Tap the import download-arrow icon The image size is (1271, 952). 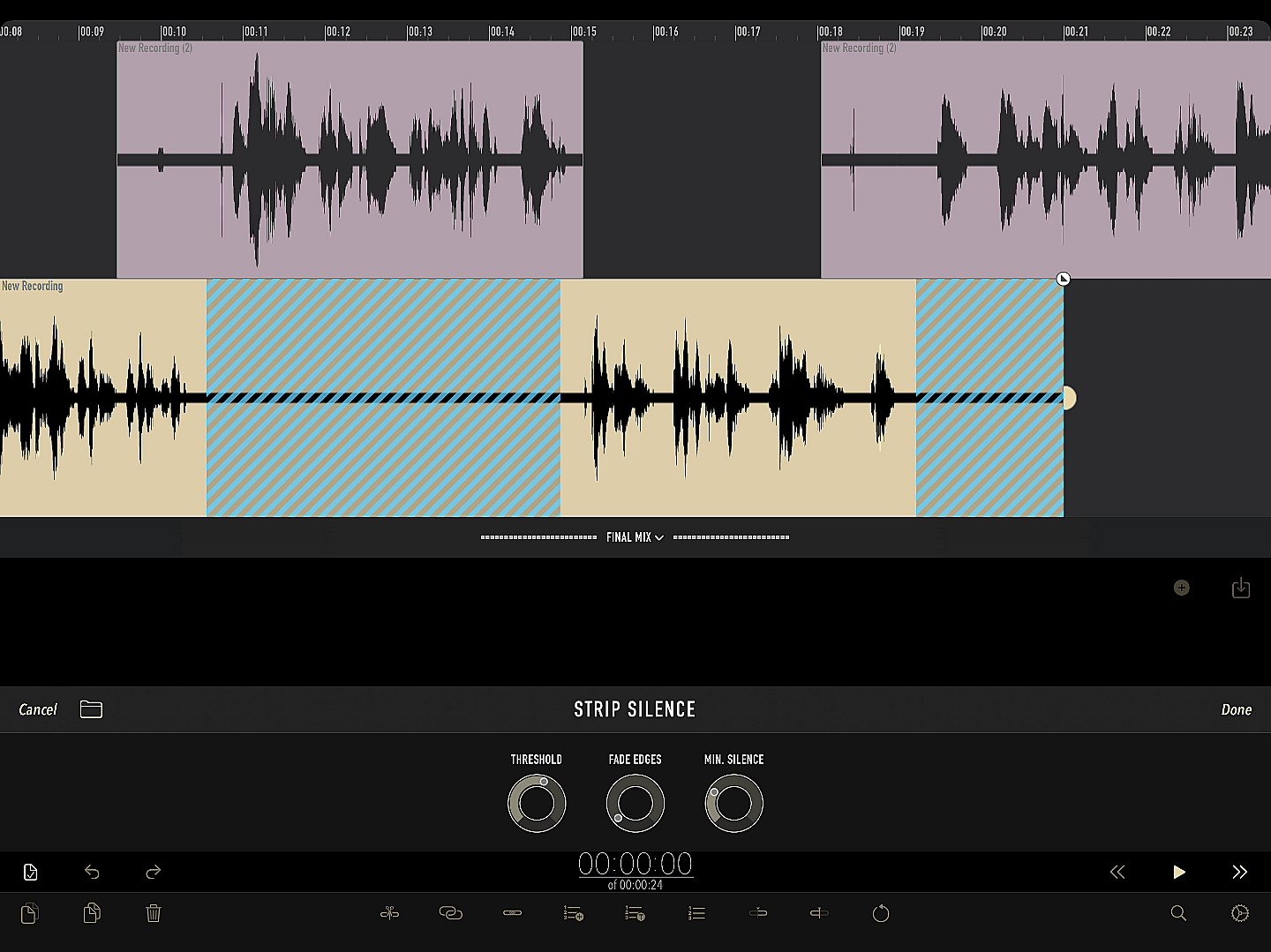tap(1241, 588)
